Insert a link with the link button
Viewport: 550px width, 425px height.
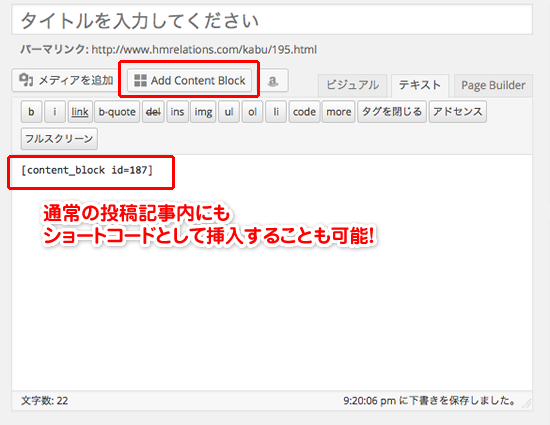click(80, 112)
